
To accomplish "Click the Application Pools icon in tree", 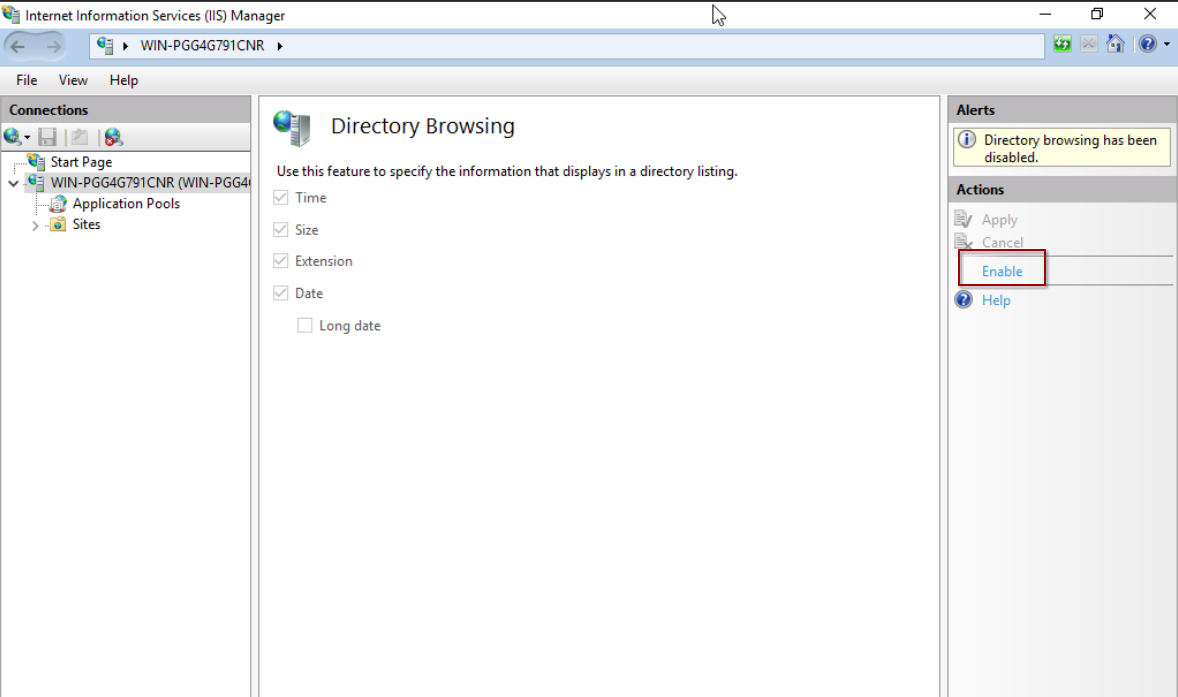I will 58,204.
